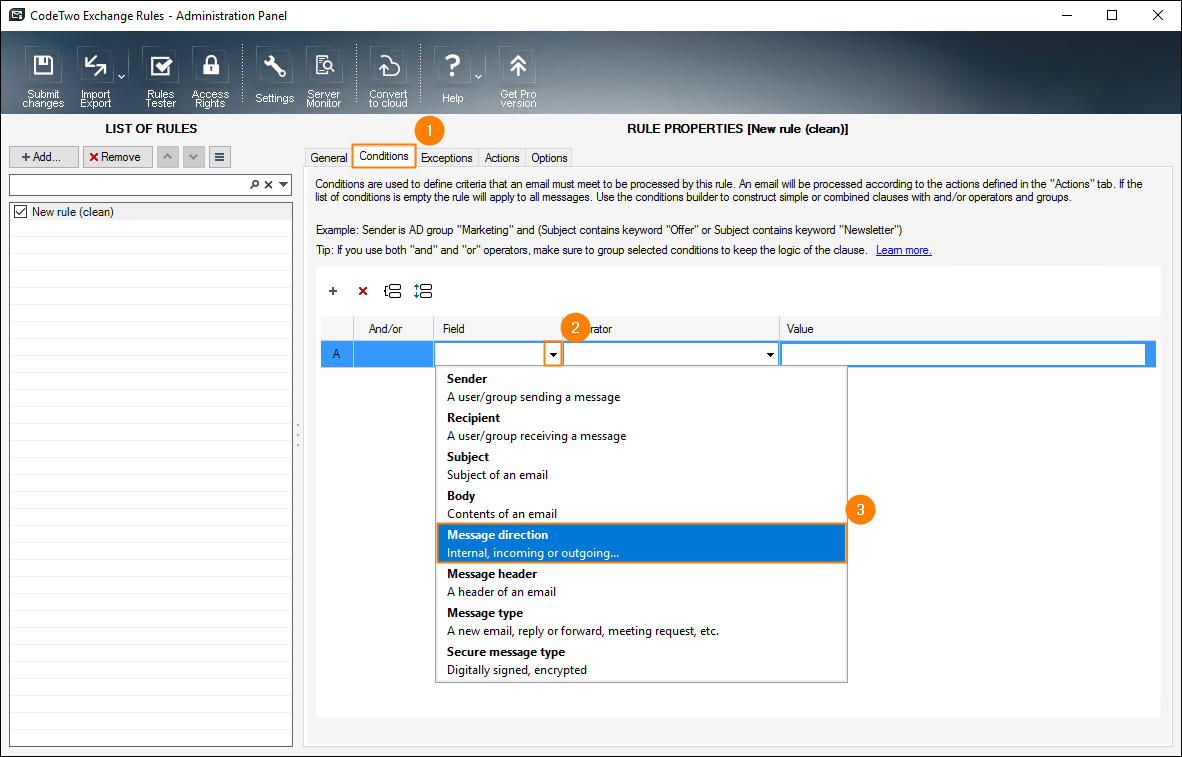Add a new condition with plus icon

333,291
